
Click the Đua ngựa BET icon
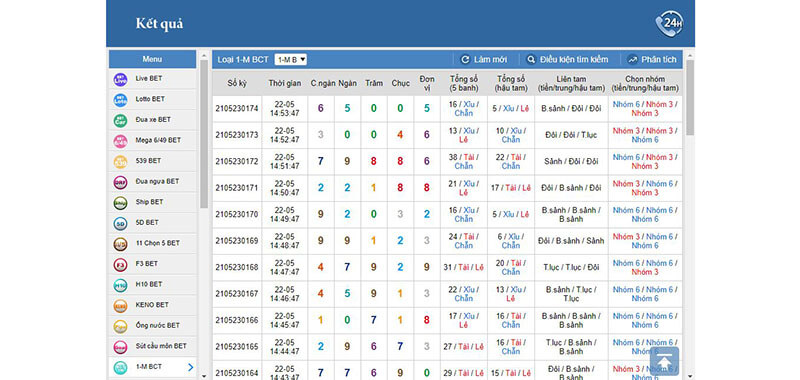[120, 183]
